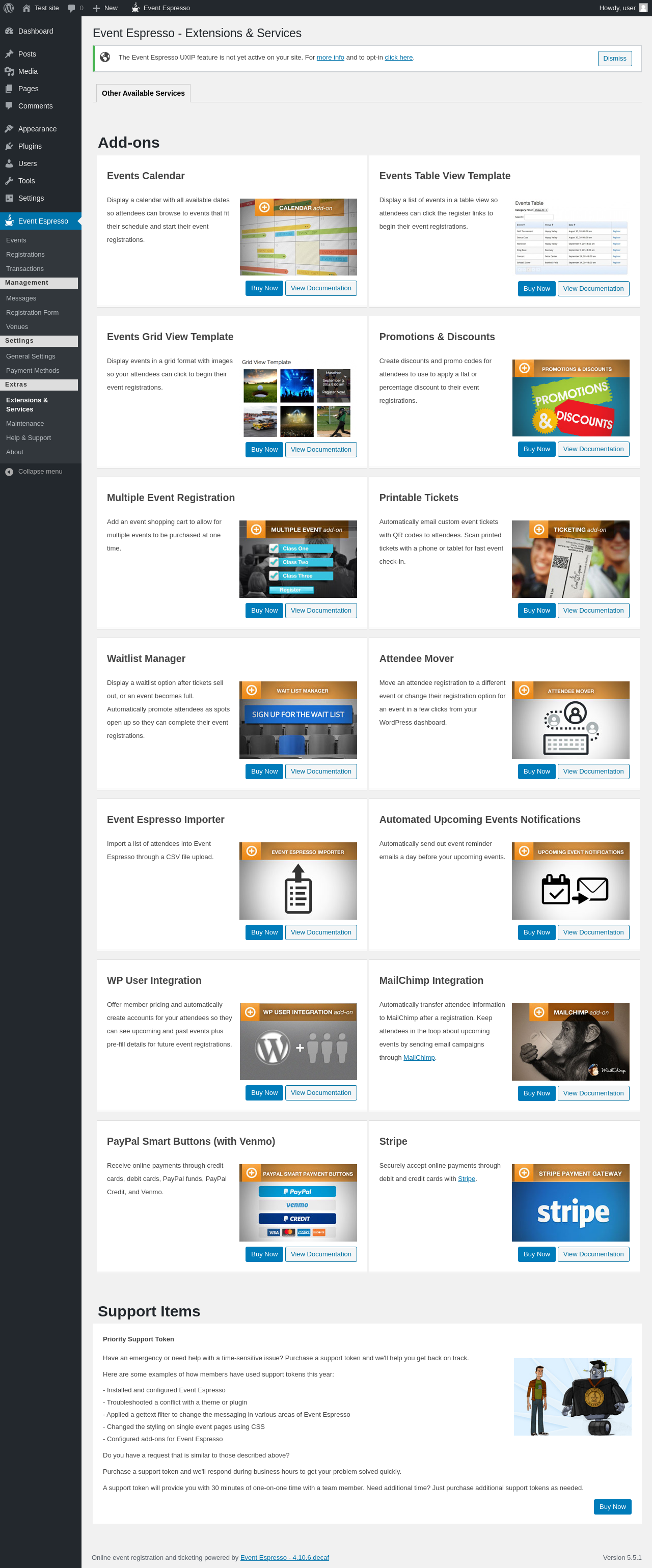This screenshot has width=652, height=1568.
Task: Open the Upcoming Event Notifications image
Action: [x=570, y=881]
